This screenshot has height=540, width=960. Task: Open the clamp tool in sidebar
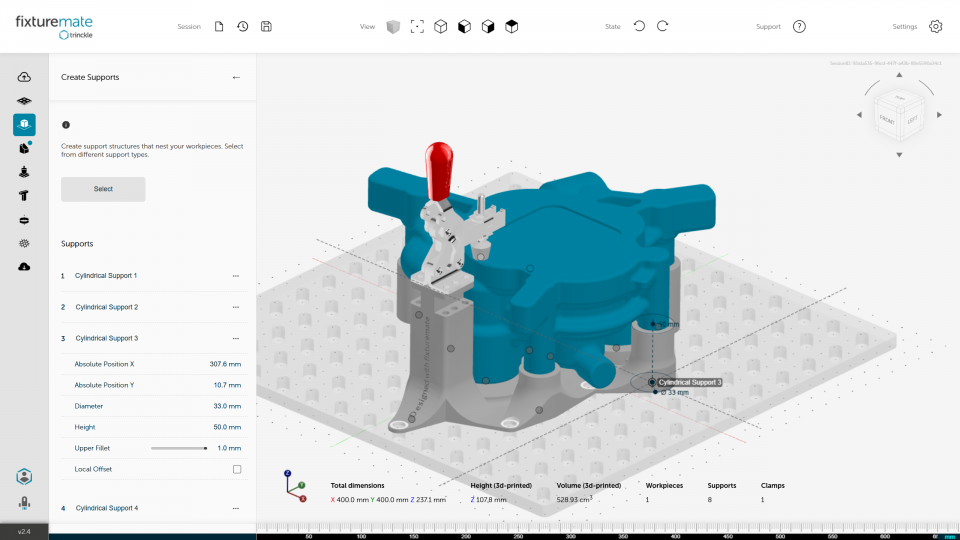tap(24, 196)
